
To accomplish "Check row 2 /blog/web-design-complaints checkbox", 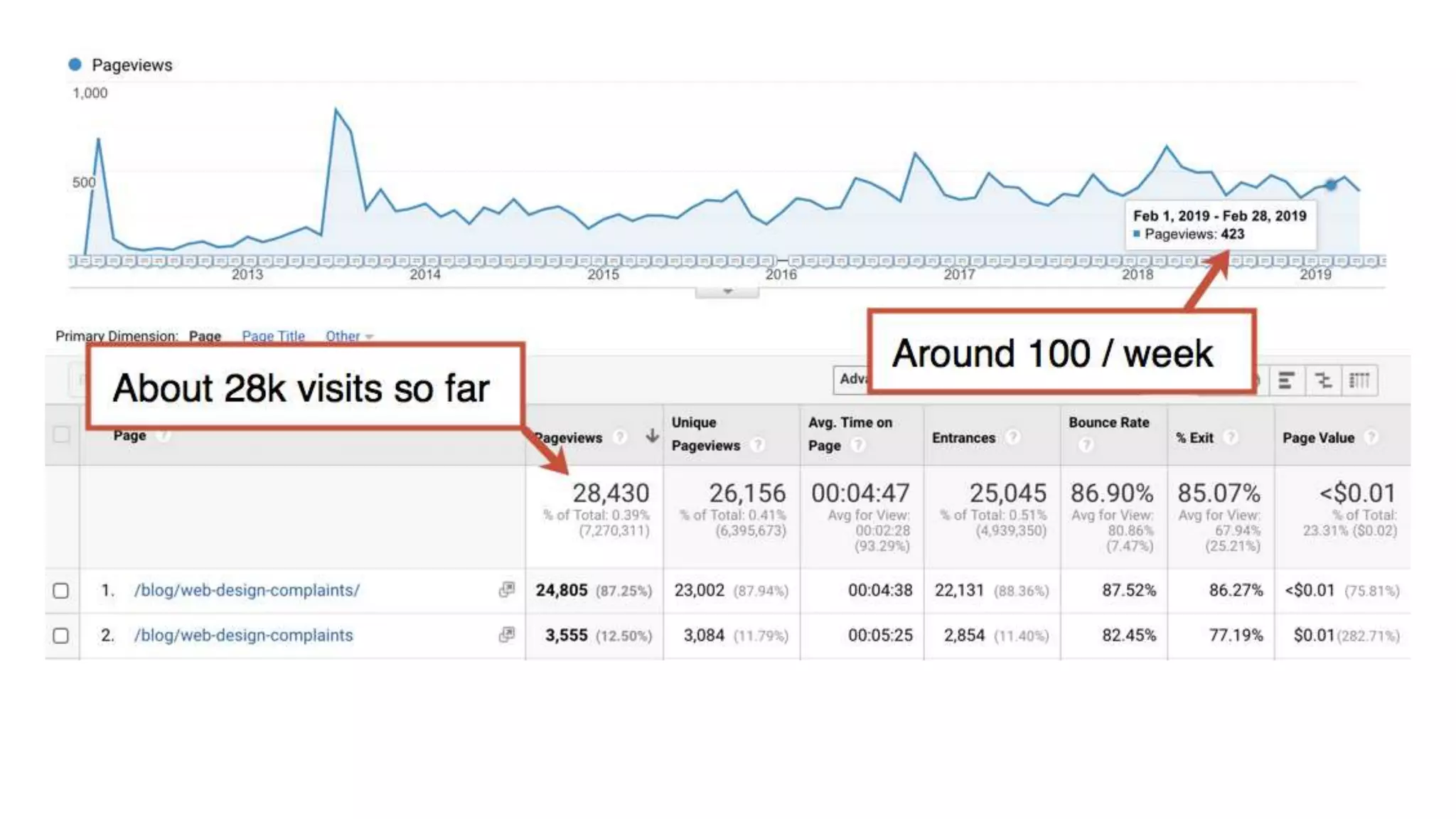I will [61, 636].
